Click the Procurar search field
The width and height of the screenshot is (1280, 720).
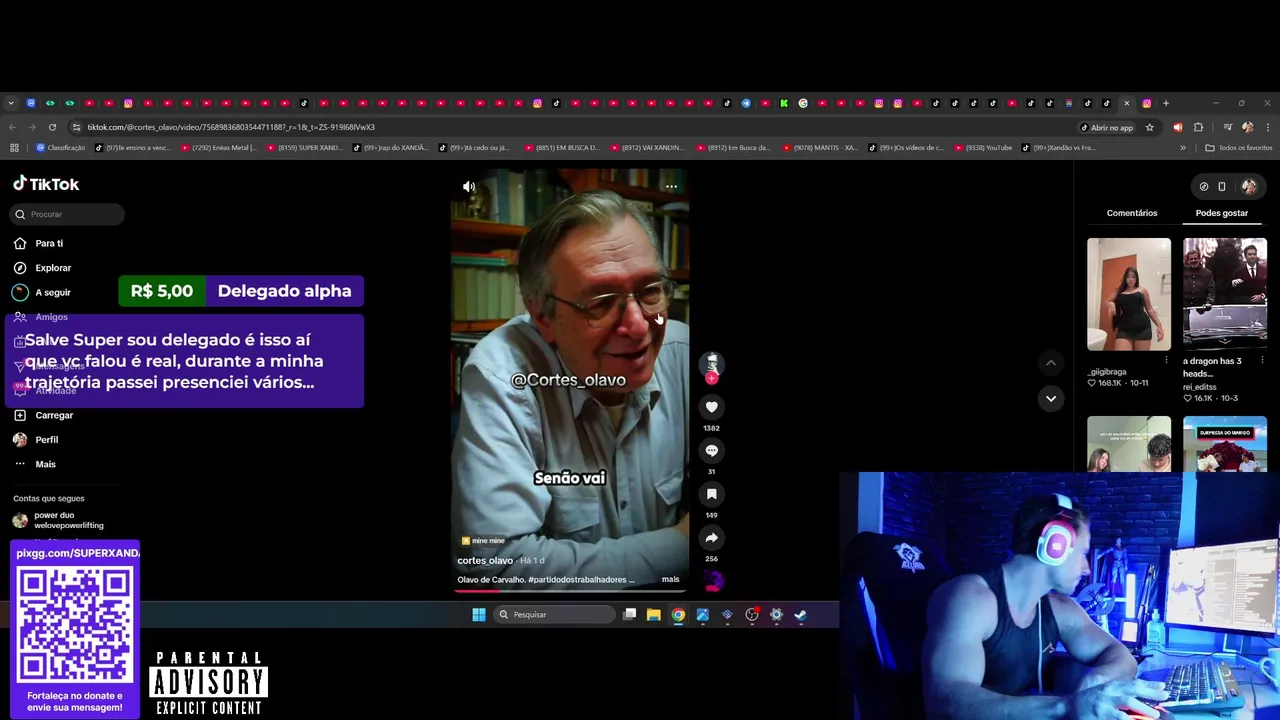(x=68, y=214)
